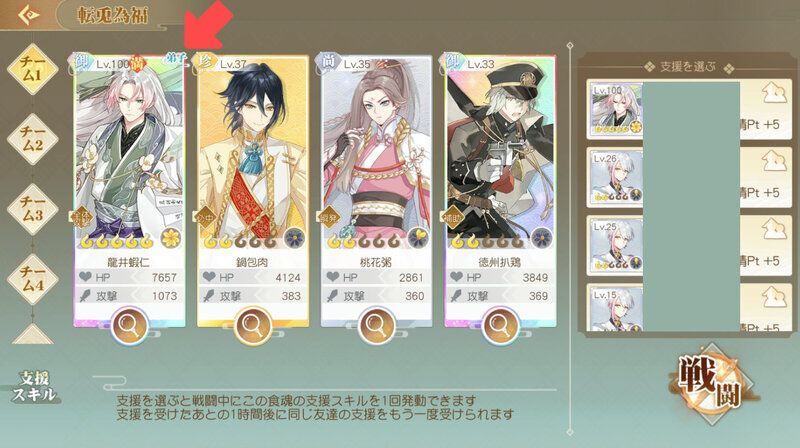Expand the partially hidden team tab below チーム4

click(32, 334)
